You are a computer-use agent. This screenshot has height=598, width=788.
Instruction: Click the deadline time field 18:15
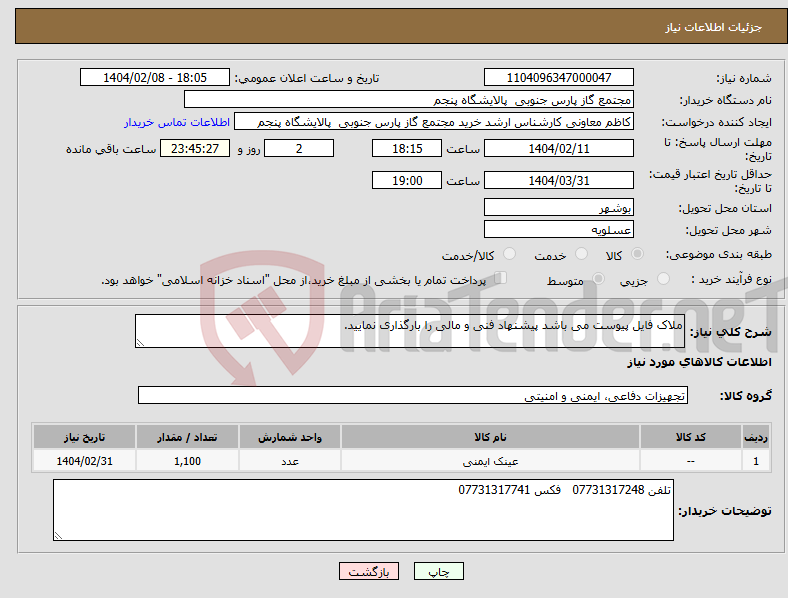pos(407,148)
